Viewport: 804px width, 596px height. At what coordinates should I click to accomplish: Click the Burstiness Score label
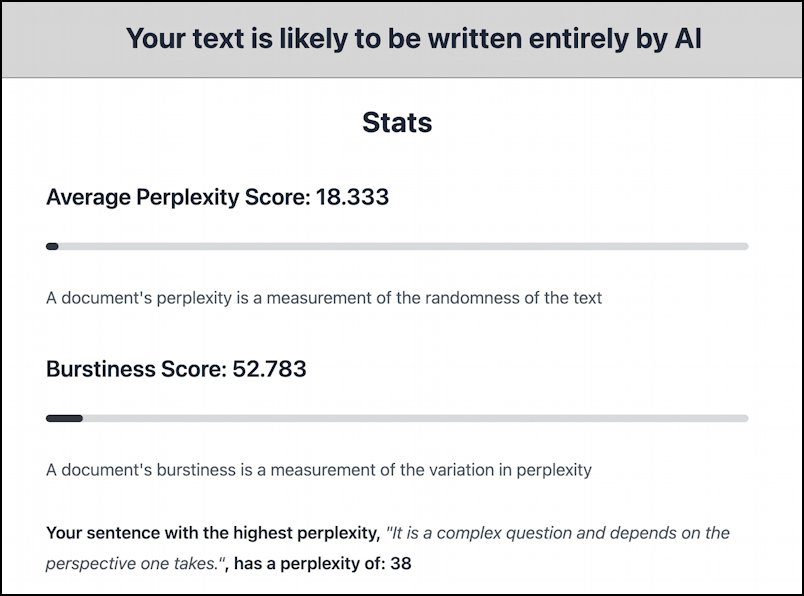136,369
